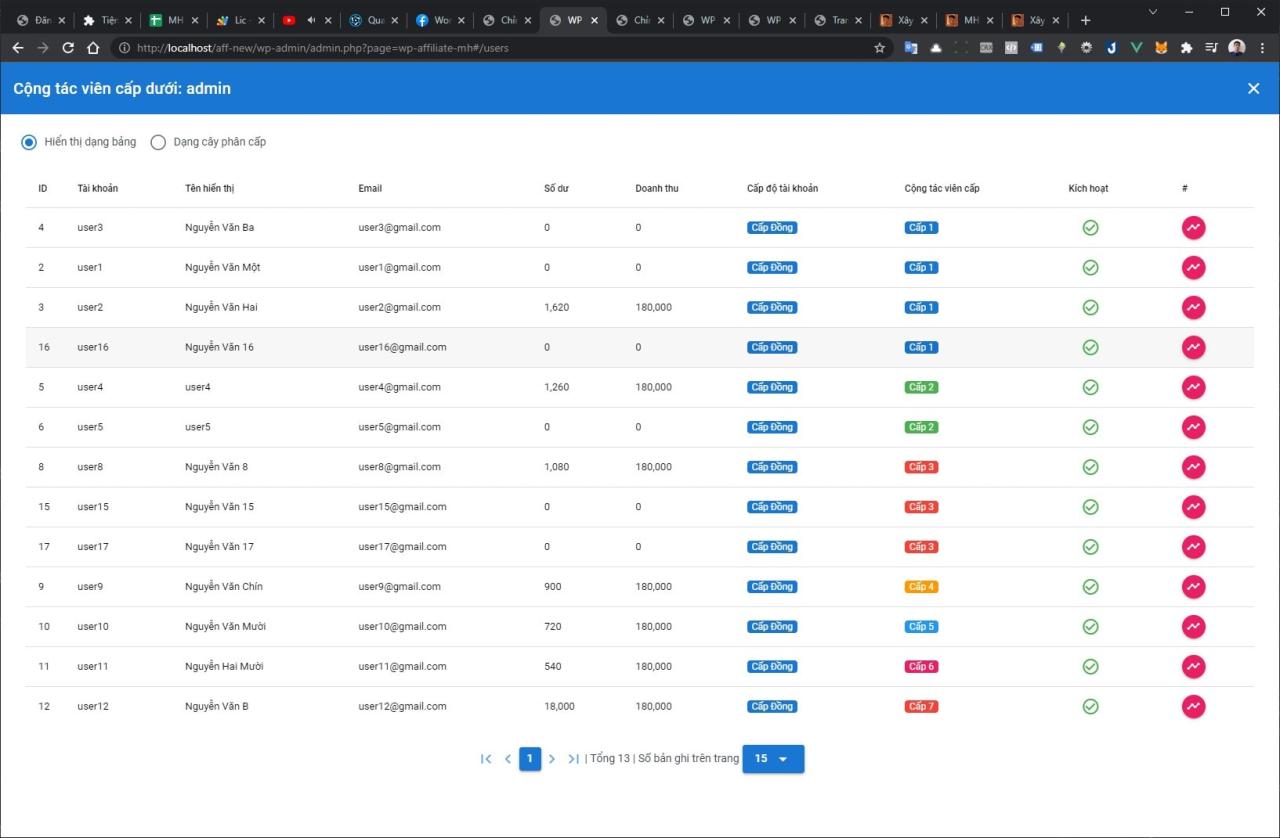Open the Google Translate extension icon
This screenshot has width=1280, height=838.
(911, 47)
